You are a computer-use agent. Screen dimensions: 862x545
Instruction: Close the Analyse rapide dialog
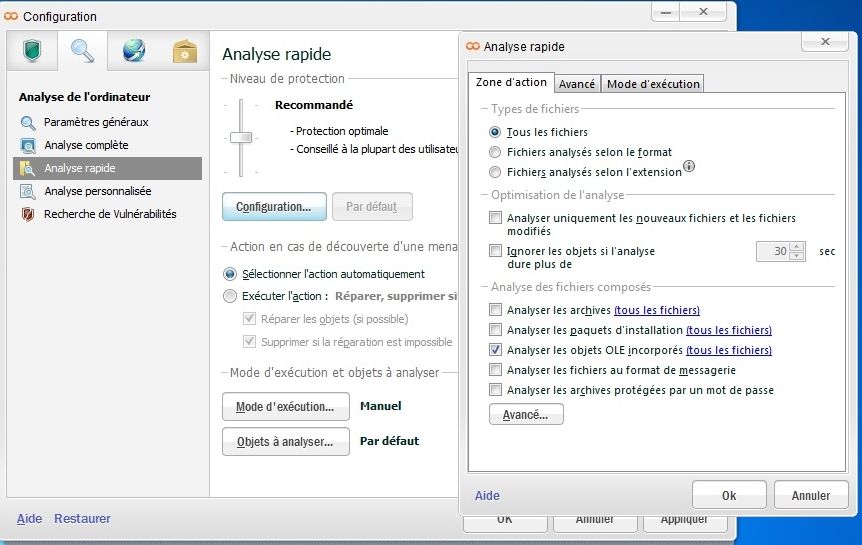pos(825,41)
